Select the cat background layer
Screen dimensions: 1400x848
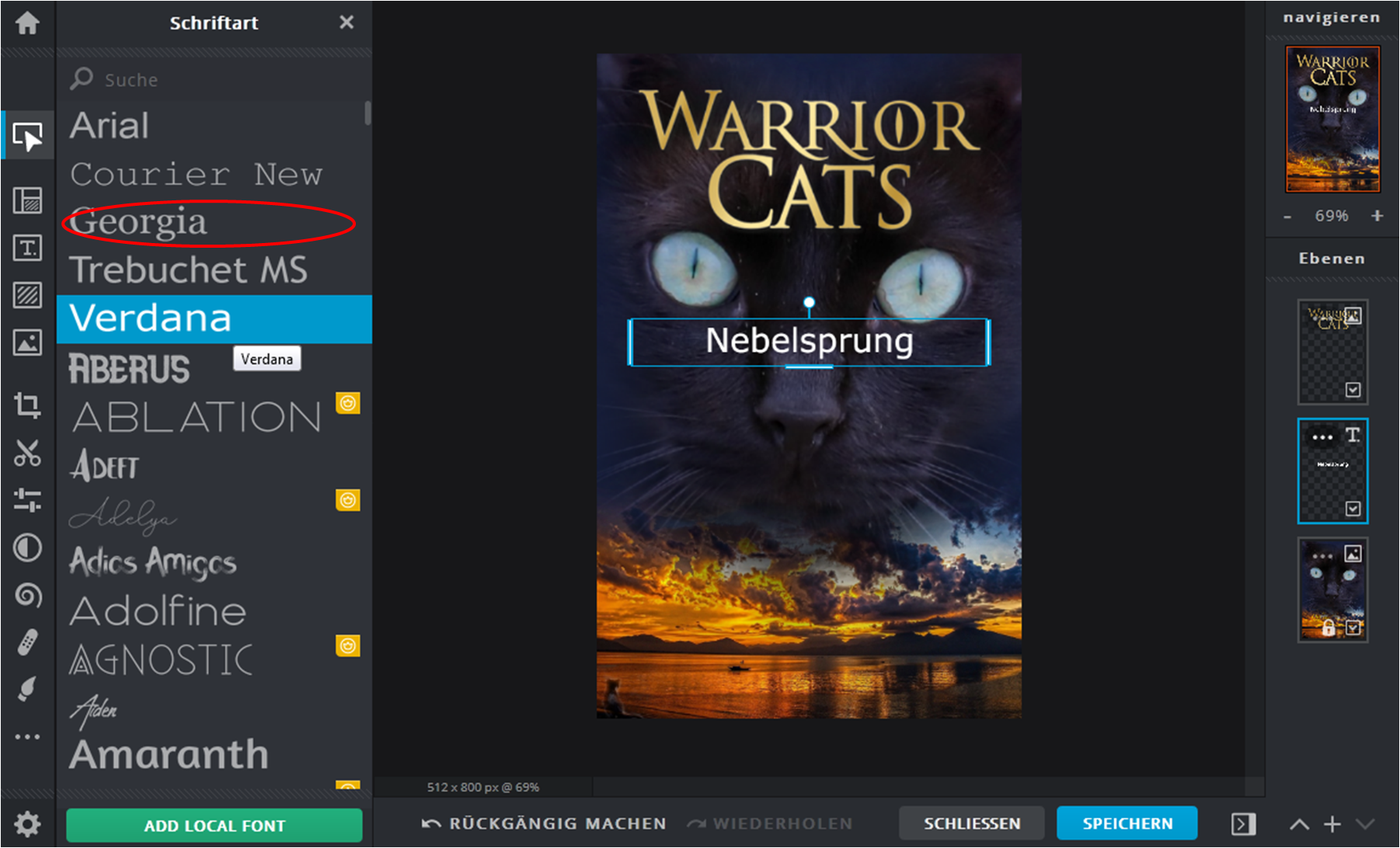click(x=1332, y=590)
